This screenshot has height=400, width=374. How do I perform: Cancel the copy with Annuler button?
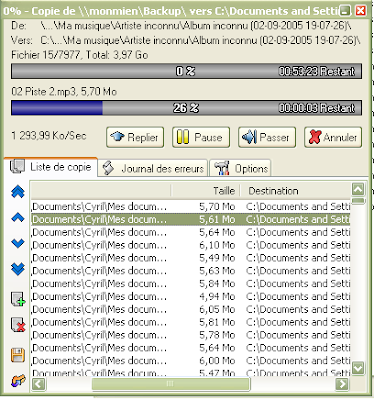coord(333,137)
